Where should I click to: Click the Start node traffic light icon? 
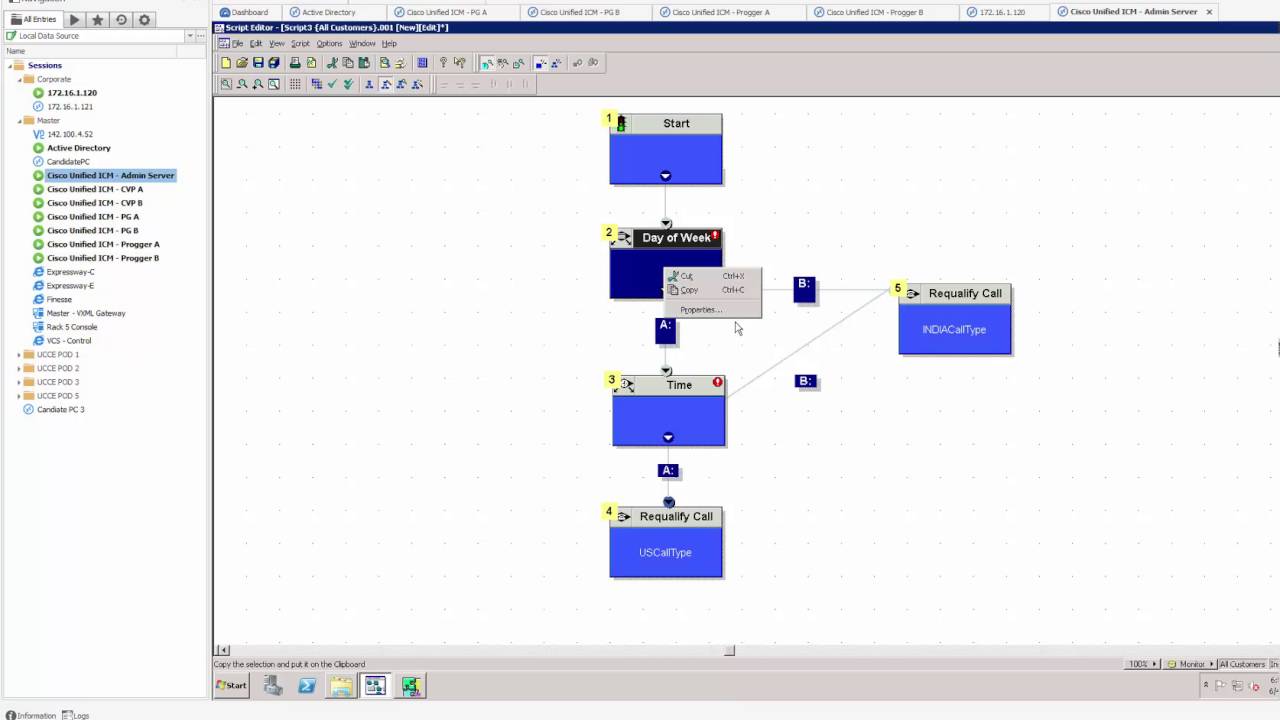pos(621,124)
